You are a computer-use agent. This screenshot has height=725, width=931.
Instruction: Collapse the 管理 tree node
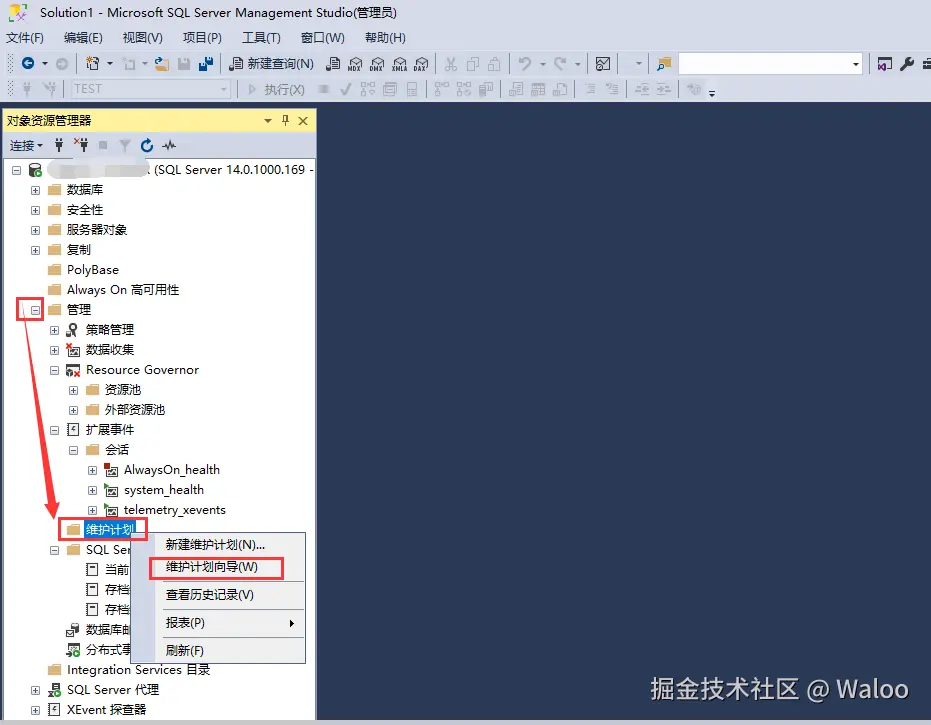tap(36, 310)
